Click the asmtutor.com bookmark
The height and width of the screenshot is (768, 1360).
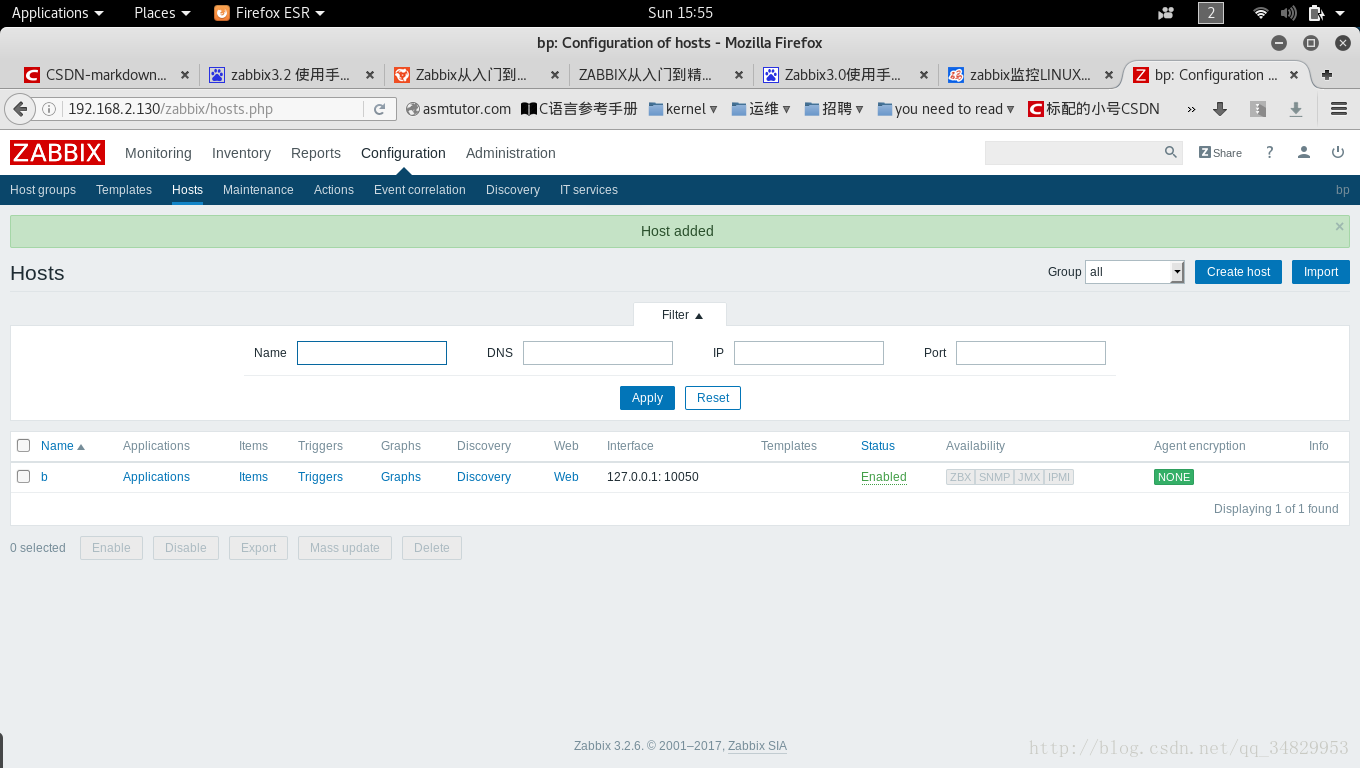458,109
